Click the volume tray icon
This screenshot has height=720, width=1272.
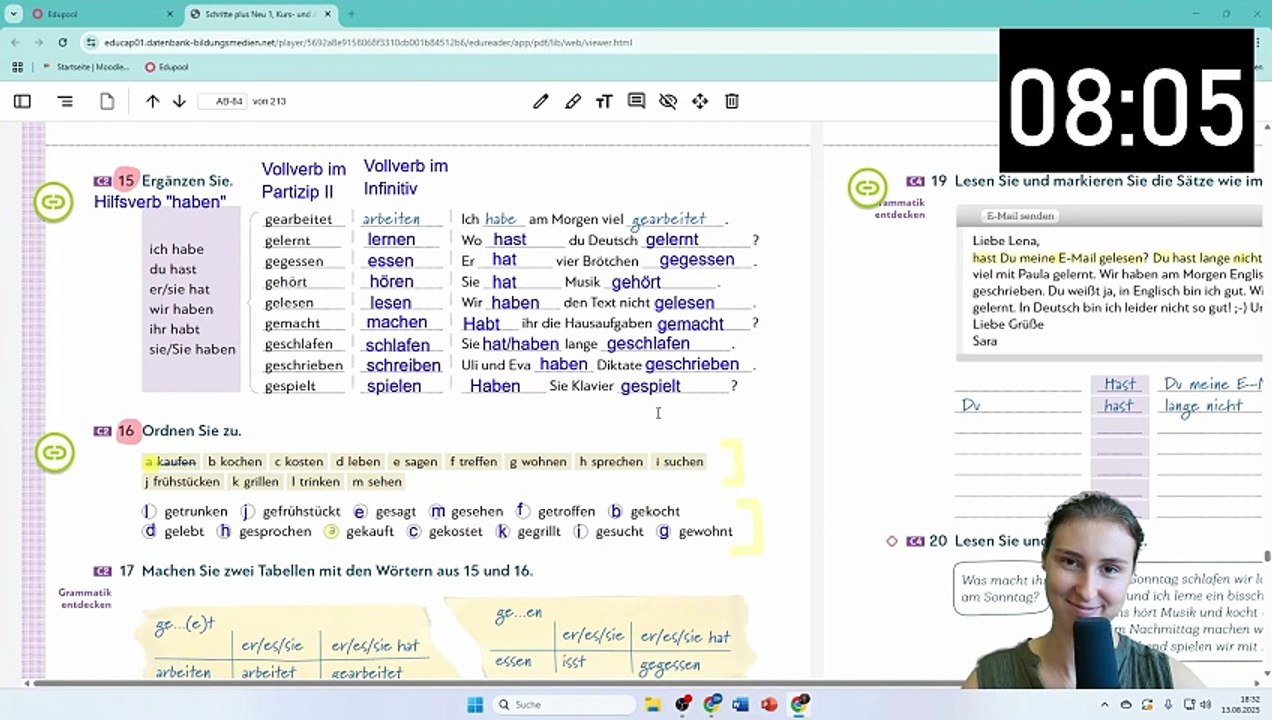pos(1205,705)
